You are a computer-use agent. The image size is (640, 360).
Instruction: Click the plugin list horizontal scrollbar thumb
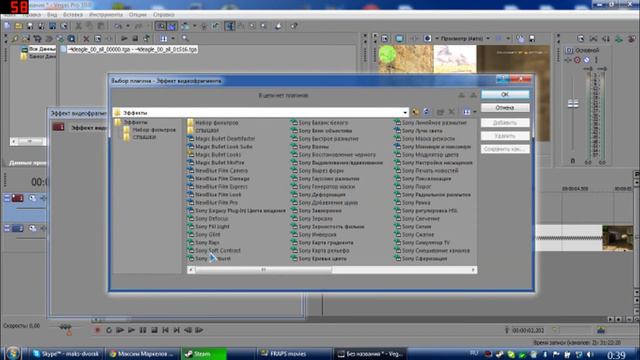(x=263, y=269)
